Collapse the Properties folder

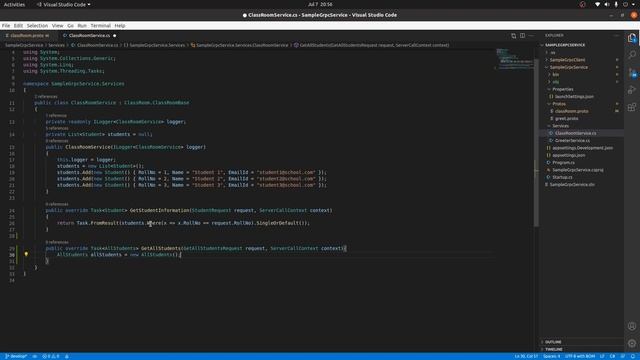pyautogui.click(x=562, y=89)
